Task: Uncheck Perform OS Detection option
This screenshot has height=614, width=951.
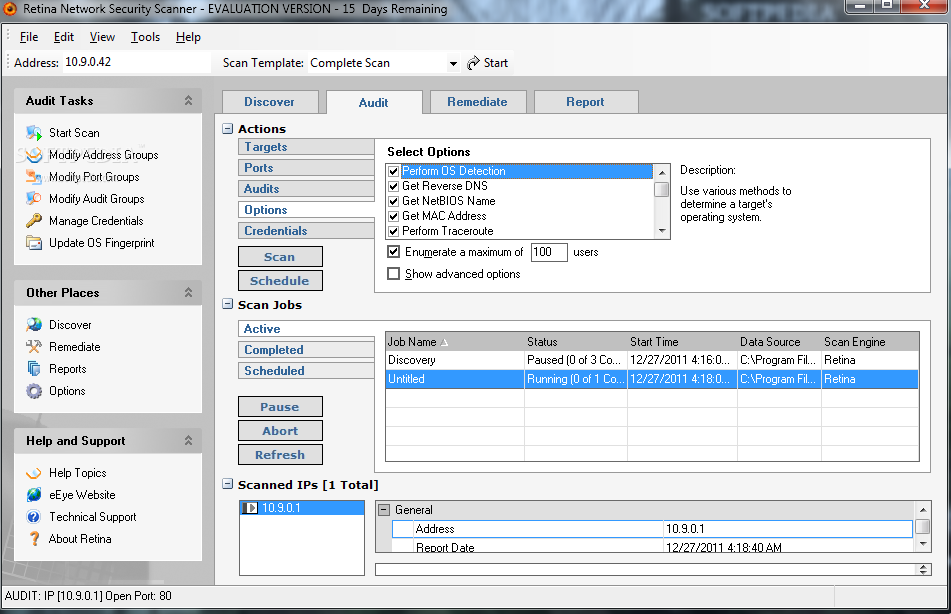Action: [x=394, y=171]
